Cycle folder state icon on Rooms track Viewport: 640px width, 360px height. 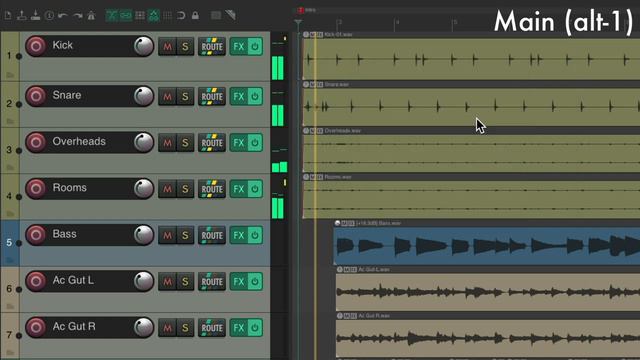pos(10,213)
